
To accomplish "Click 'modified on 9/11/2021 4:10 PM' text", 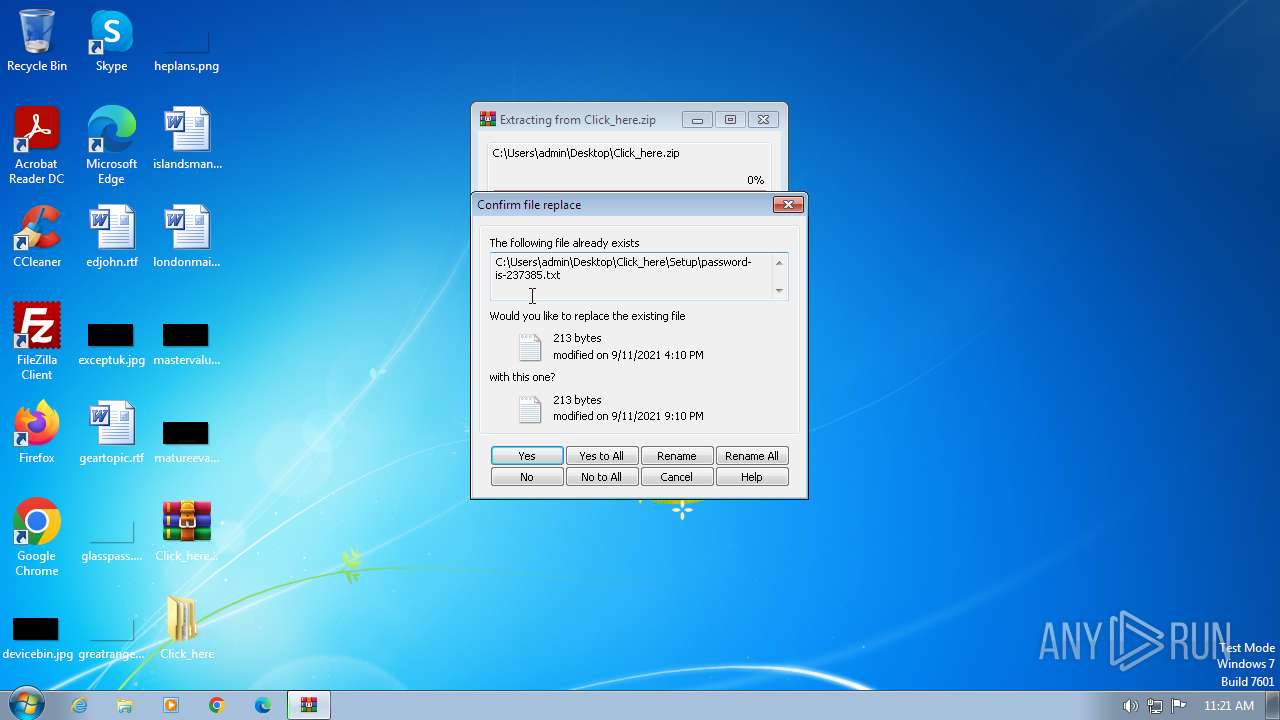I will (x=628, y=355).
